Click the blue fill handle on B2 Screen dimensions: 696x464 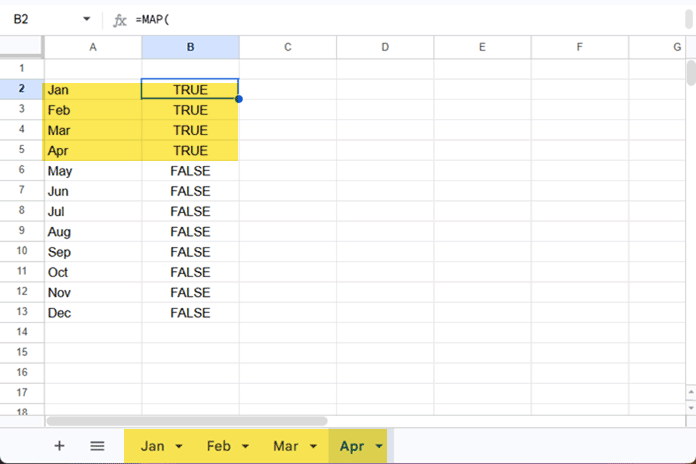click(239, 99)
